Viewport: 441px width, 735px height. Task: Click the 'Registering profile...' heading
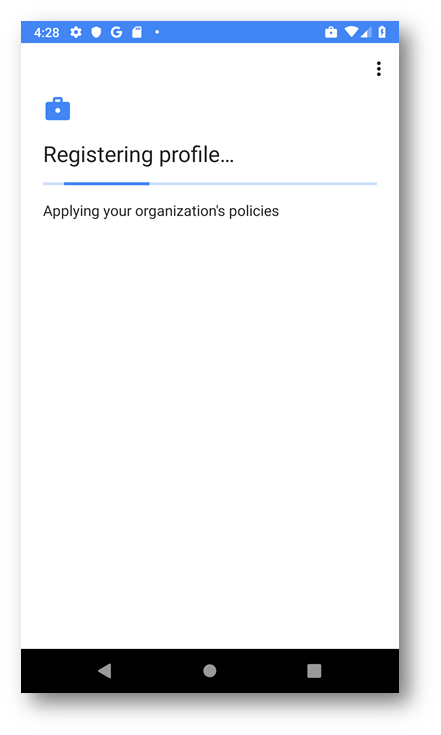coord(138,155)
